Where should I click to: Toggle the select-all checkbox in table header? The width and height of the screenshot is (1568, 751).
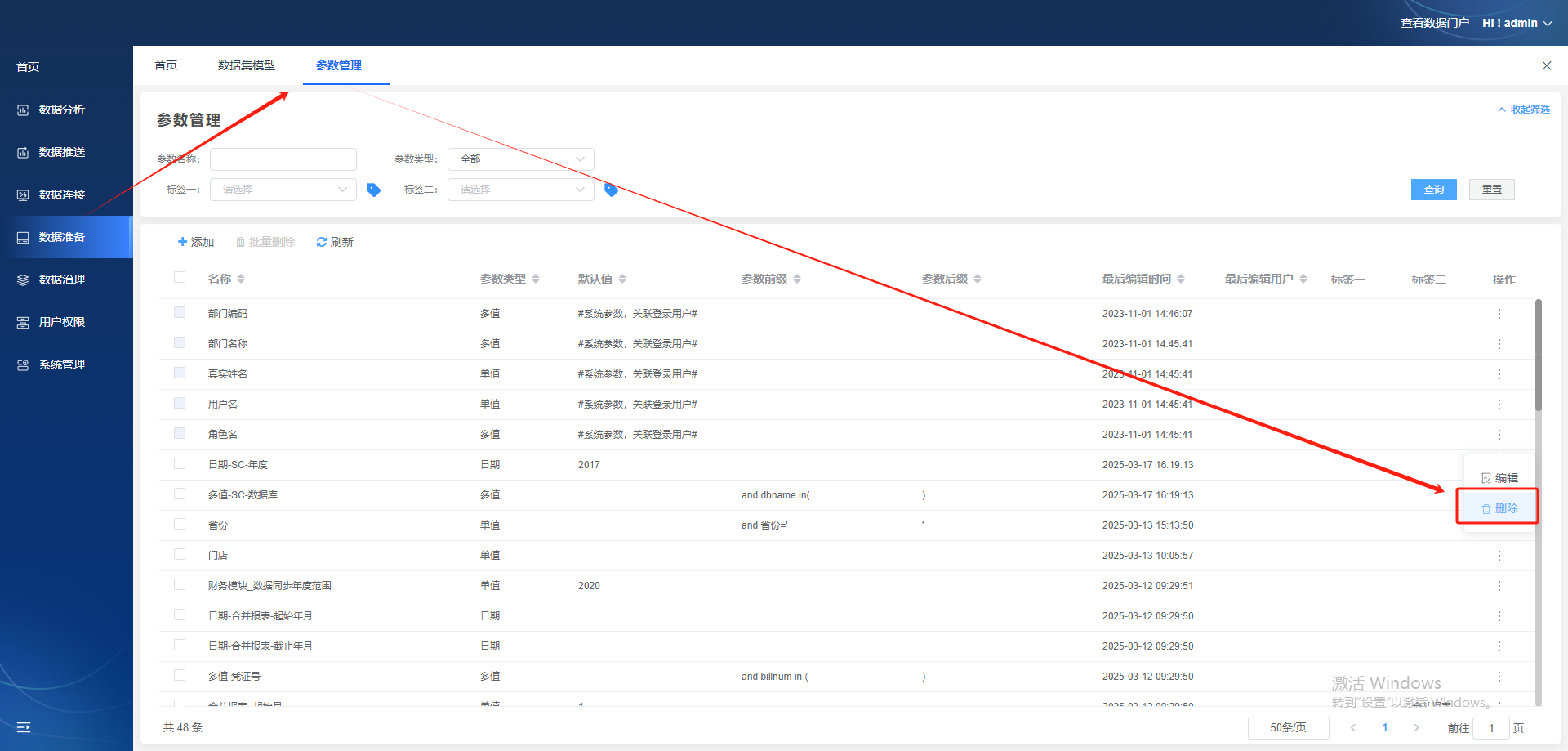pyautogui.click(x=180, y=278)
